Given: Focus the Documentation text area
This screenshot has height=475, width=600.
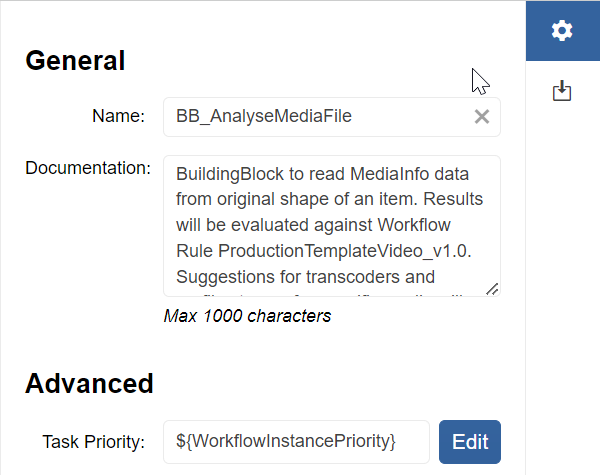Looking at the screenshot, I should pos(330,225).
